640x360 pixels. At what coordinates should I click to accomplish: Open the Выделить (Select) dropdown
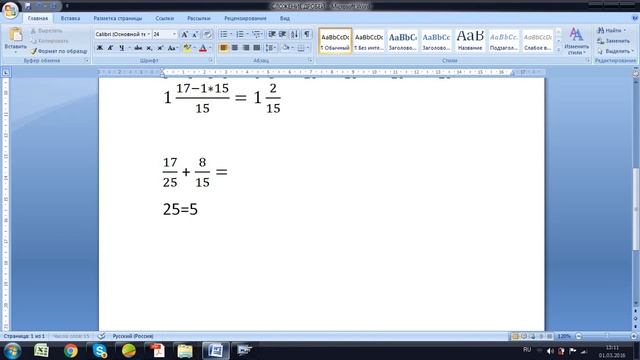click(x=615, y=51)
